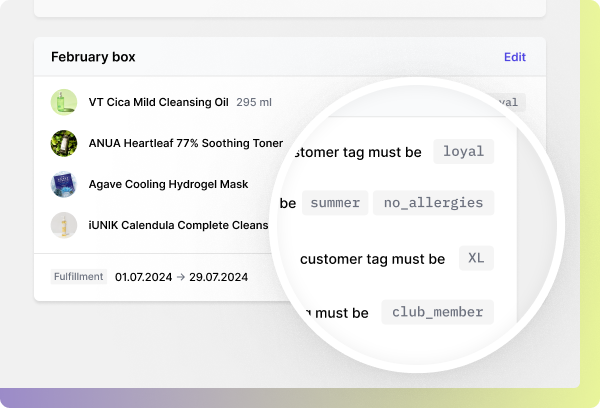The width and height of the screenshot is (600, 408).
Task: Click the arrow between fulfillment dates
Action: coord(179,276)
